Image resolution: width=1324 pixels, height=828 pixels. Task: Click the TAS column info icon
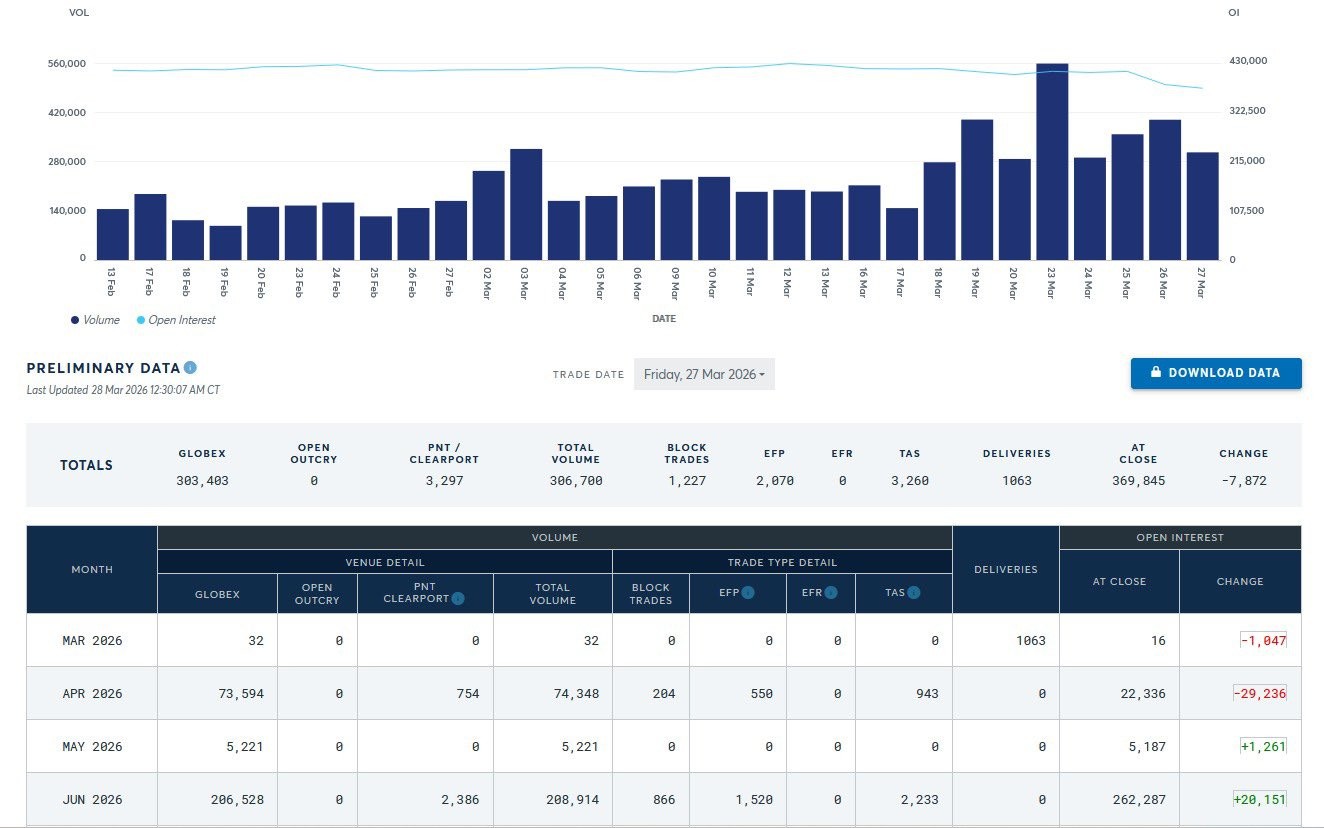pos(915,593)
